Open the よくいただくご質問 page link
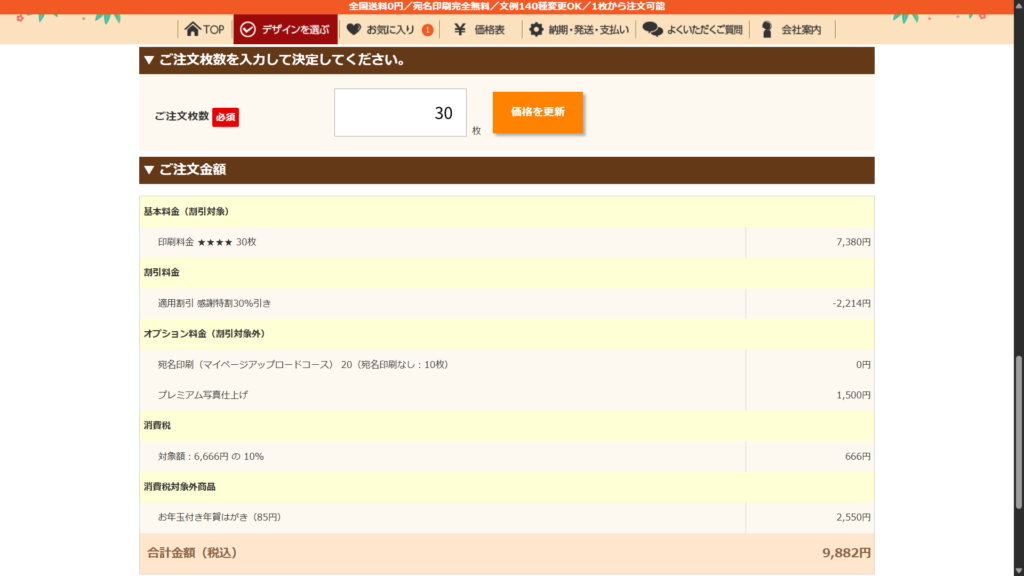This screenshot has width=1024, height=576. click(x=704, y=30)
